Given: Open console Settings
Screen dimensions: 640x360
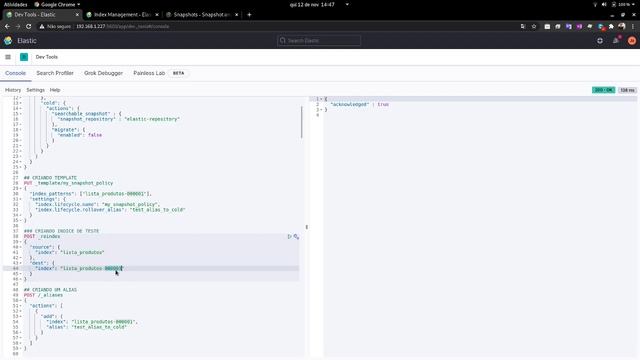Looking at the screenshot, I should [x=36, y=90].
